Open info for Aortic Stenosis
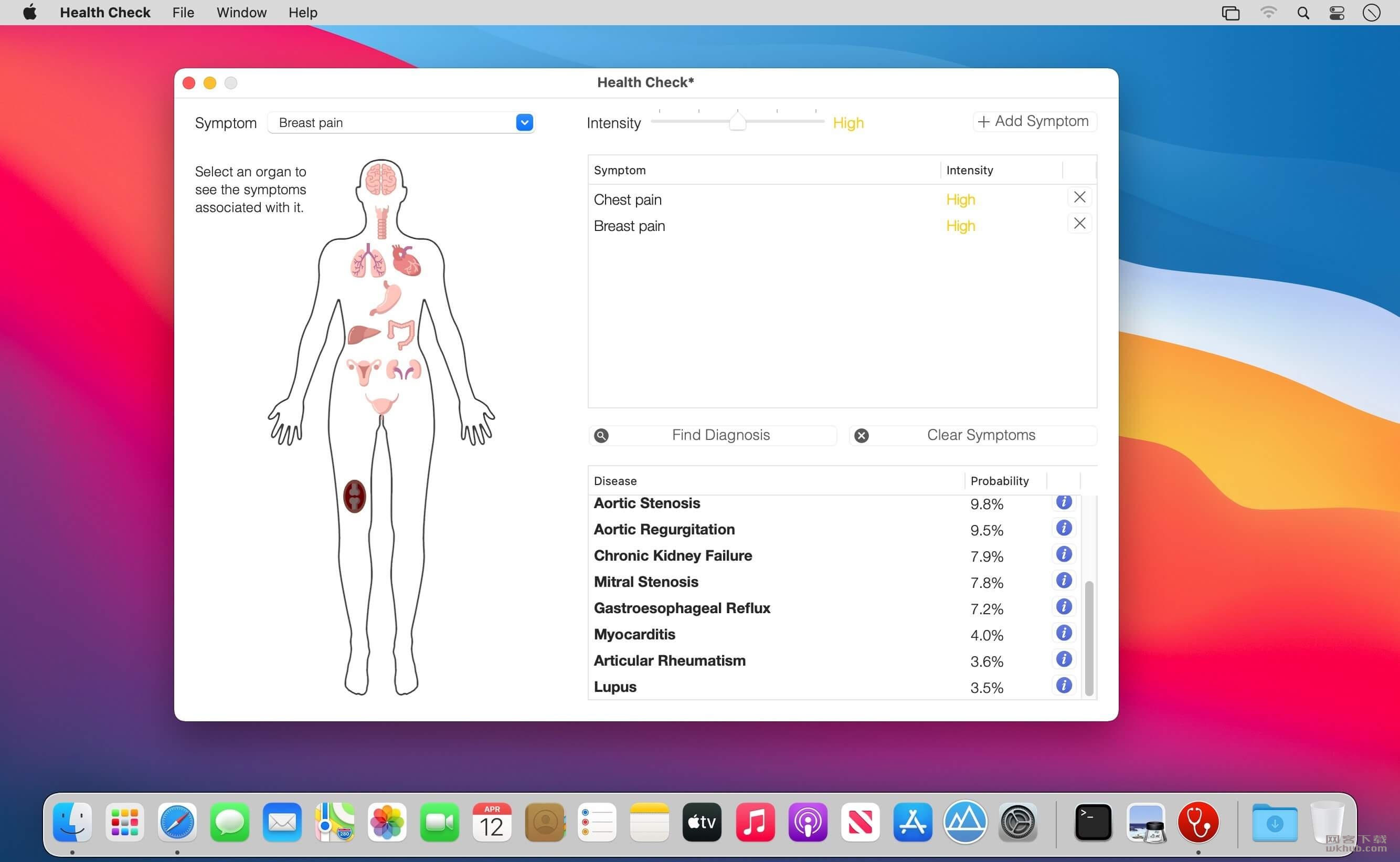This screenshot has width=1400, height=862. (x=1063, y=502)
